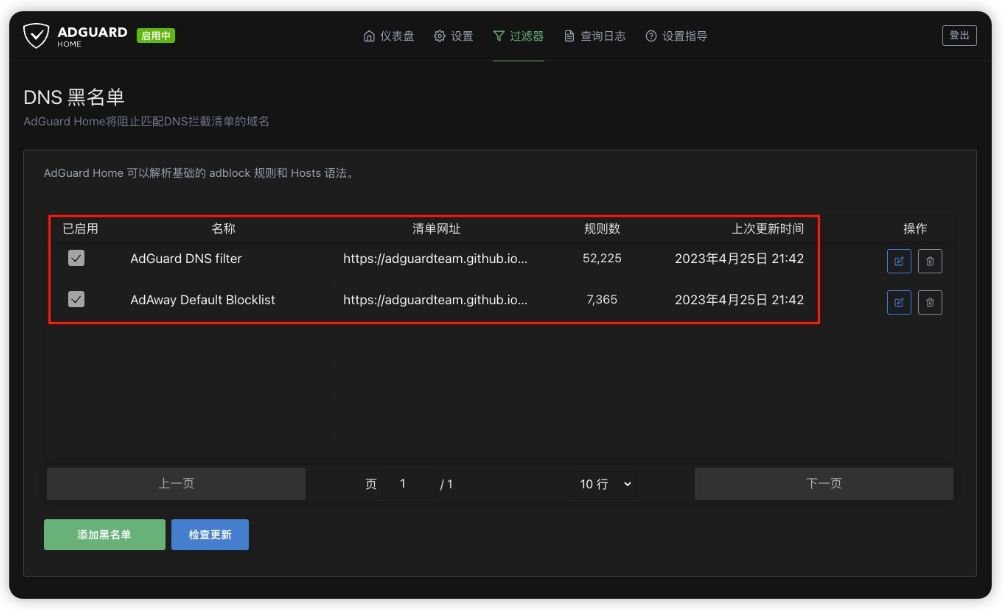Sort by the 上次更新时间 column header
This screenshot has height=610, width=1004.
coord(768,229)
